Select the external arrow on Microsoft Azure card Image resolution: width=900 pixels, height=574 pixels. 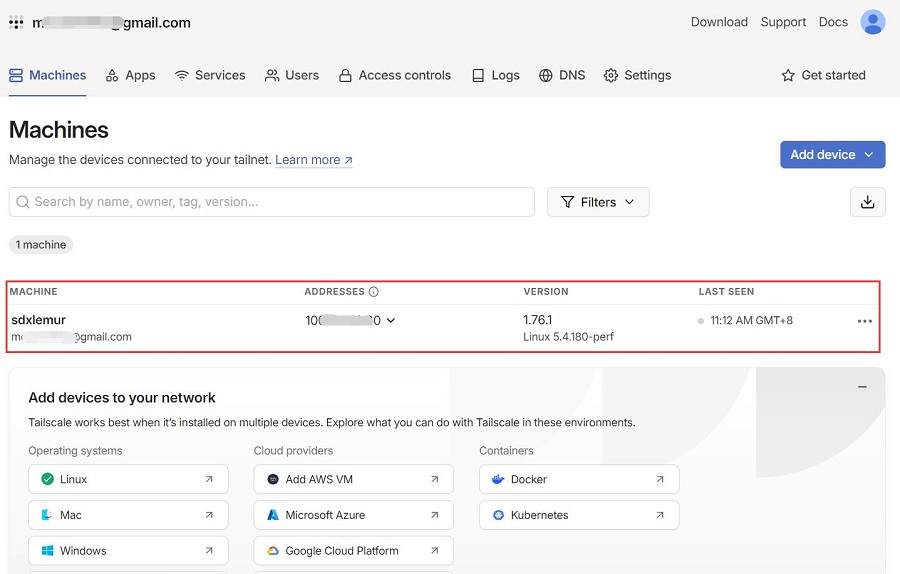435,515
